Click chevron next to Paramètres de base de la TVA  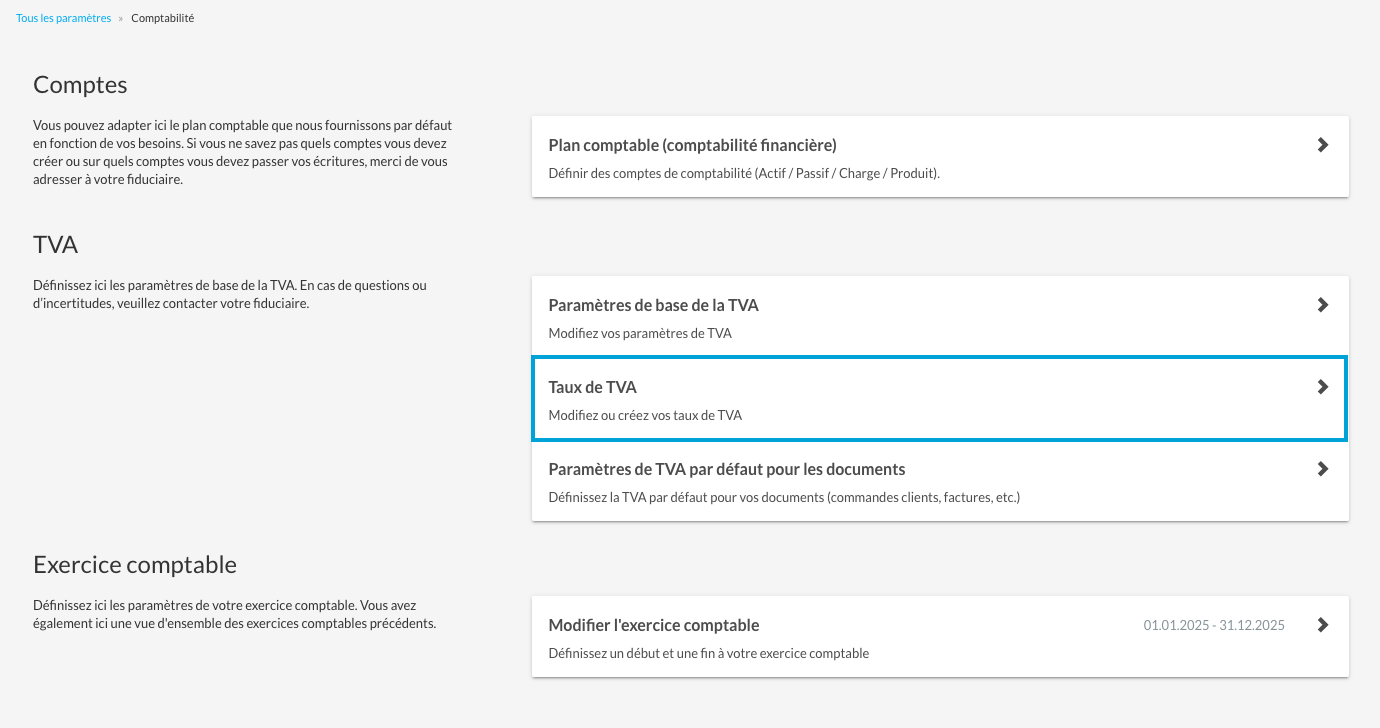1322,305
